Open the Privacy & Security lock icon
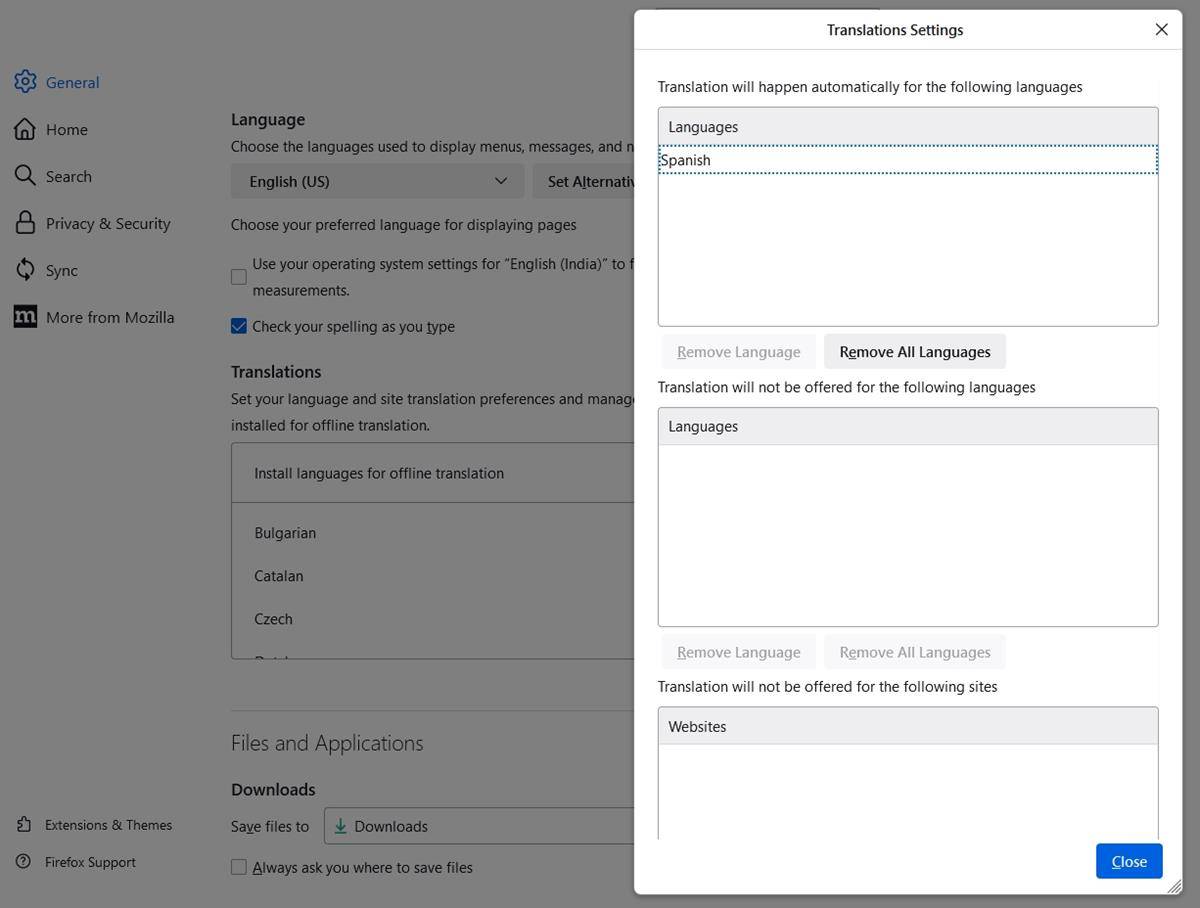Screen dimensions: 1200x908 [x=25, y=223]
